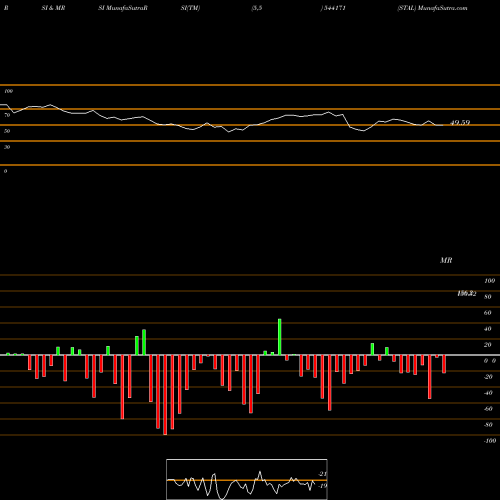This screenshot has width=500, height=500.
Task: Select the MunafaSutra.com text in the header
Action: point(442,8)
